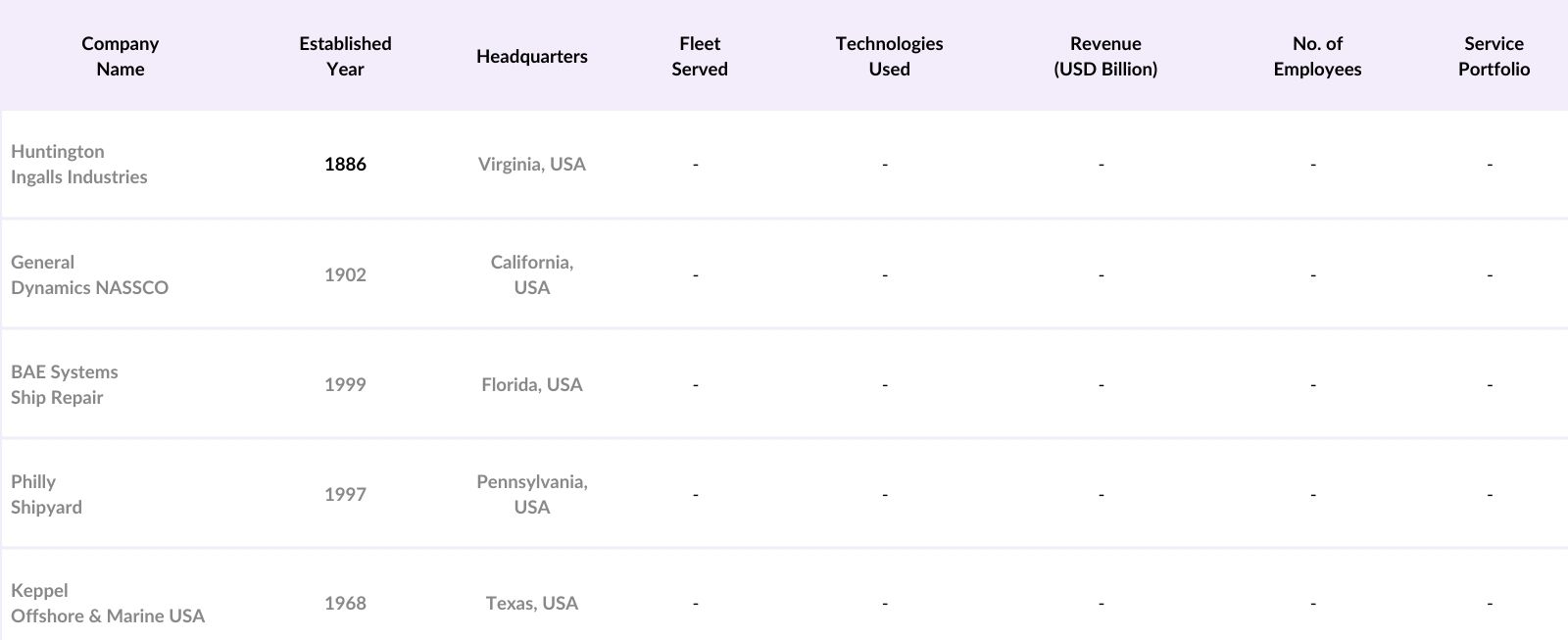
Task: Click the Revenue (USD Billion) header
Action: tap(1105, 56)
